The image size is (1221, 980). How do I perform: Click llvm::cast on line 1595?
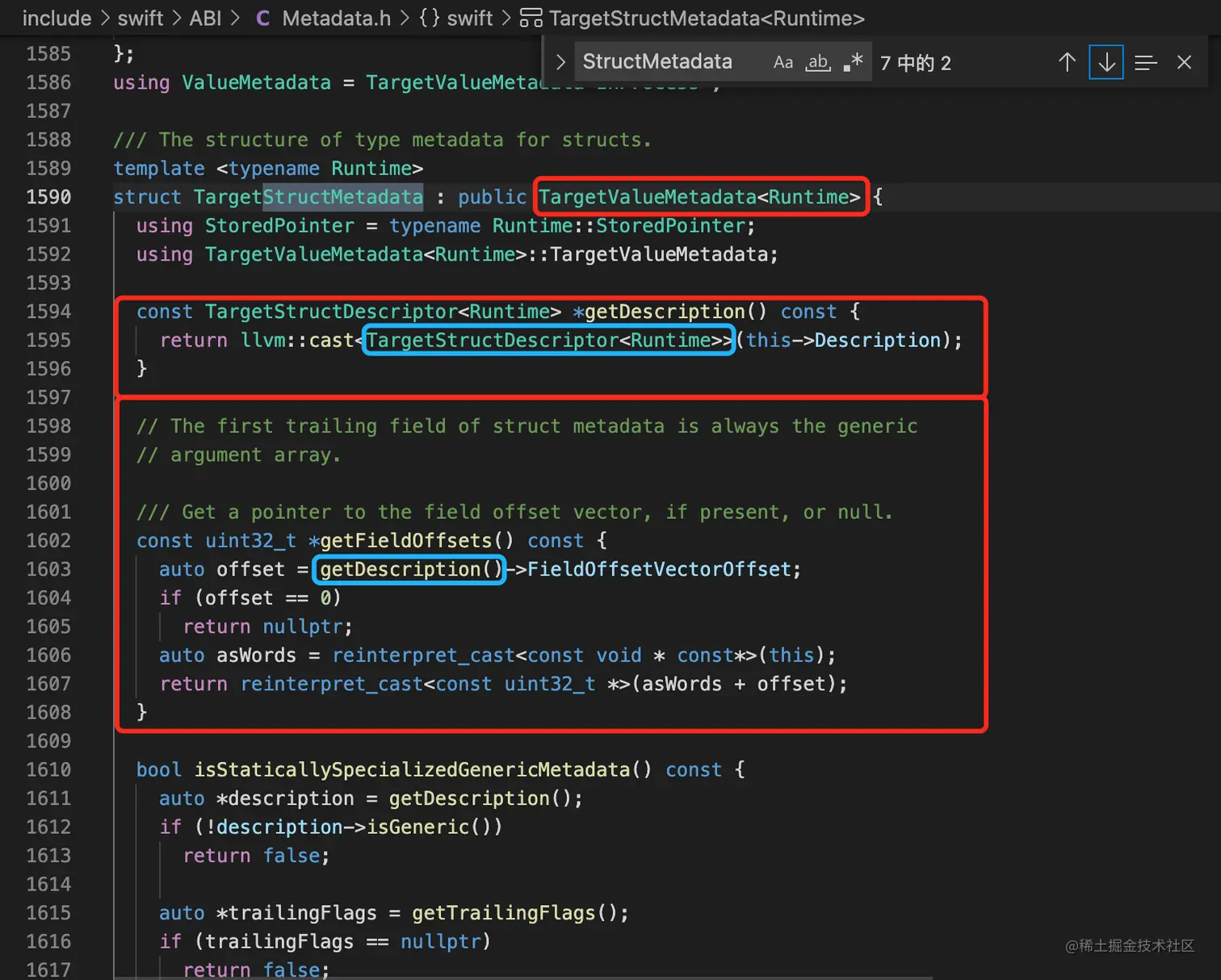[297, 341]
